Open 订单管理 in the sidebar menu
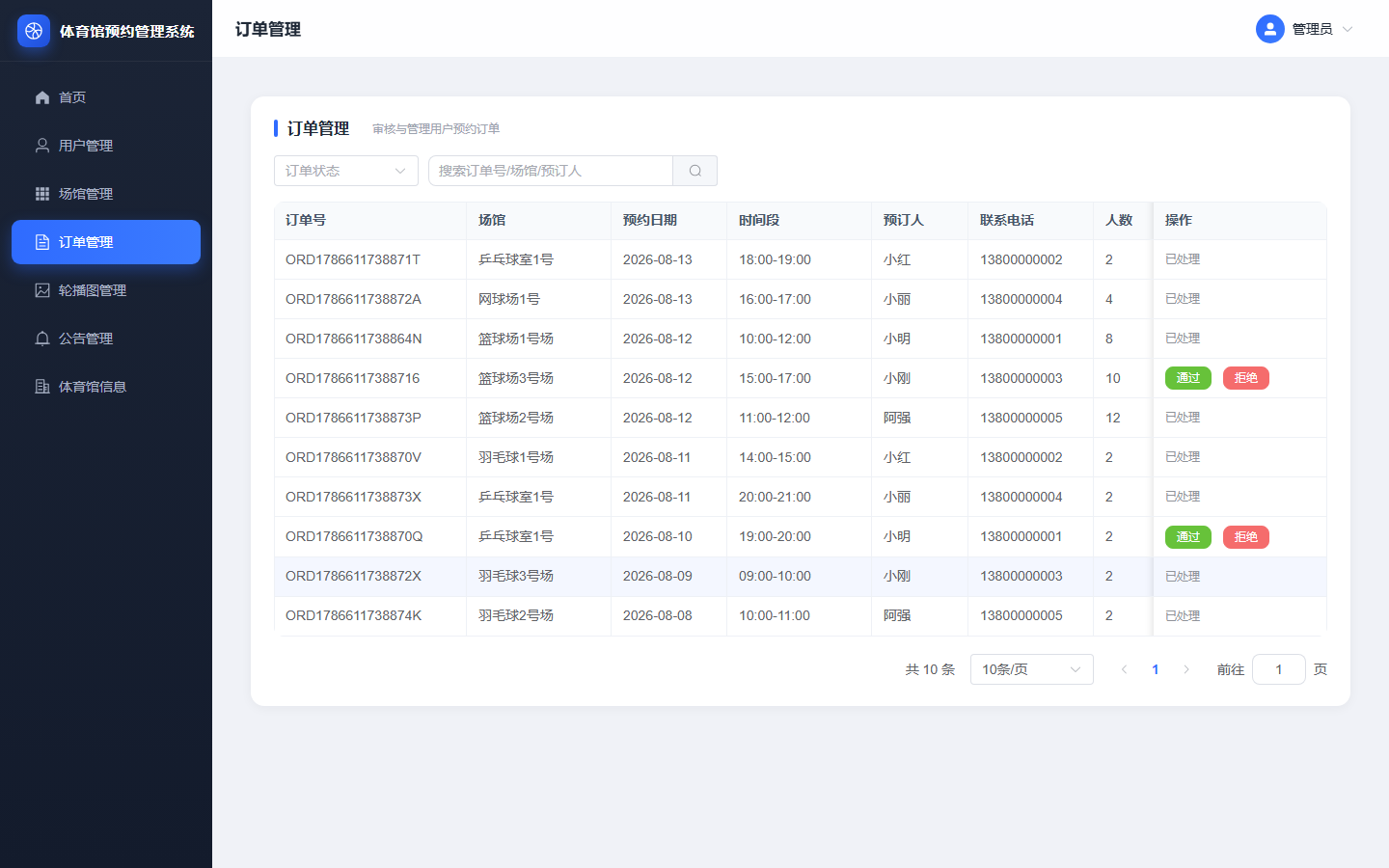This screenshot has width=1389, height=868. [106, 242]
